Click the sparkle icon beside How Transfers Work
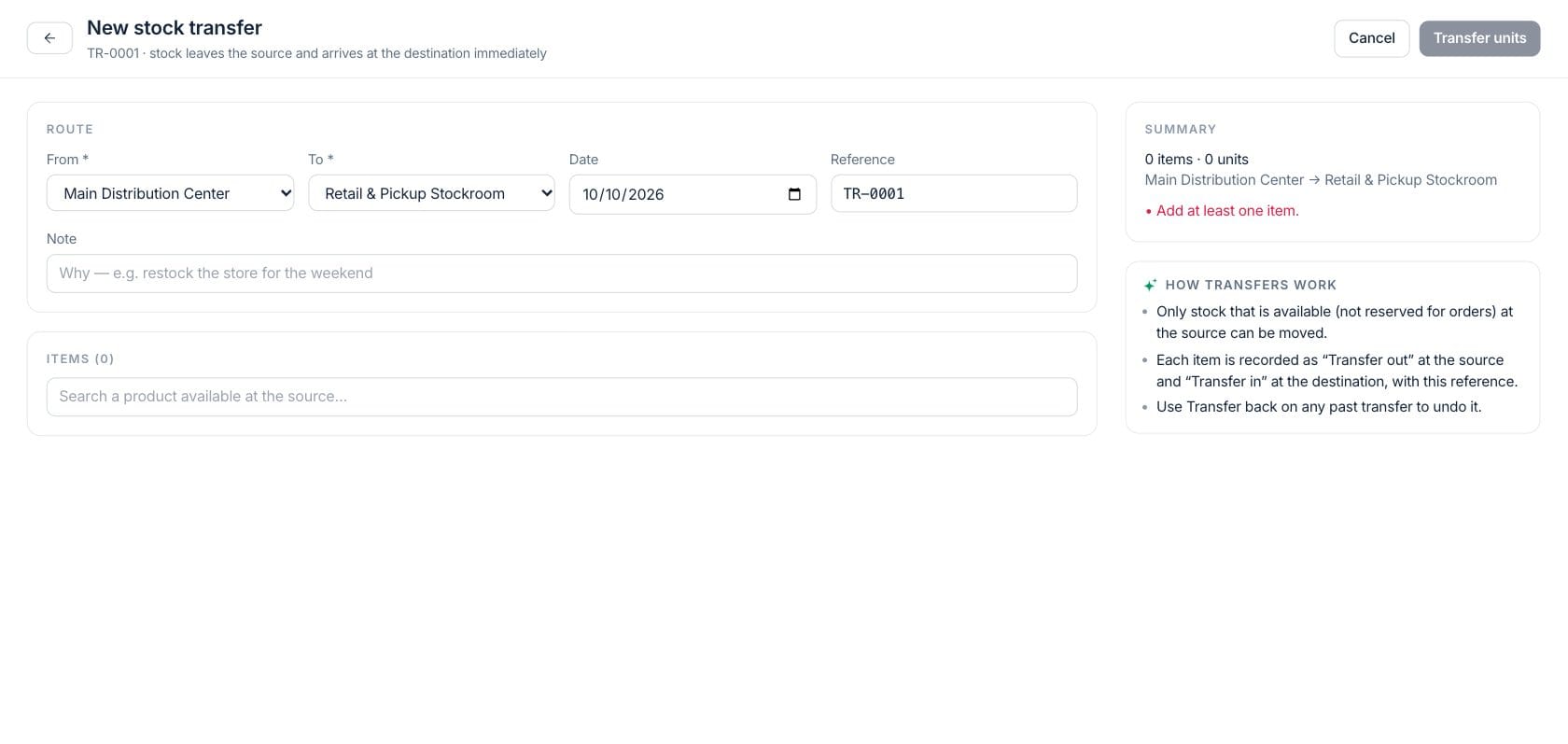The height and width of the screenshot is (744, 1568). coord(1151,285)
